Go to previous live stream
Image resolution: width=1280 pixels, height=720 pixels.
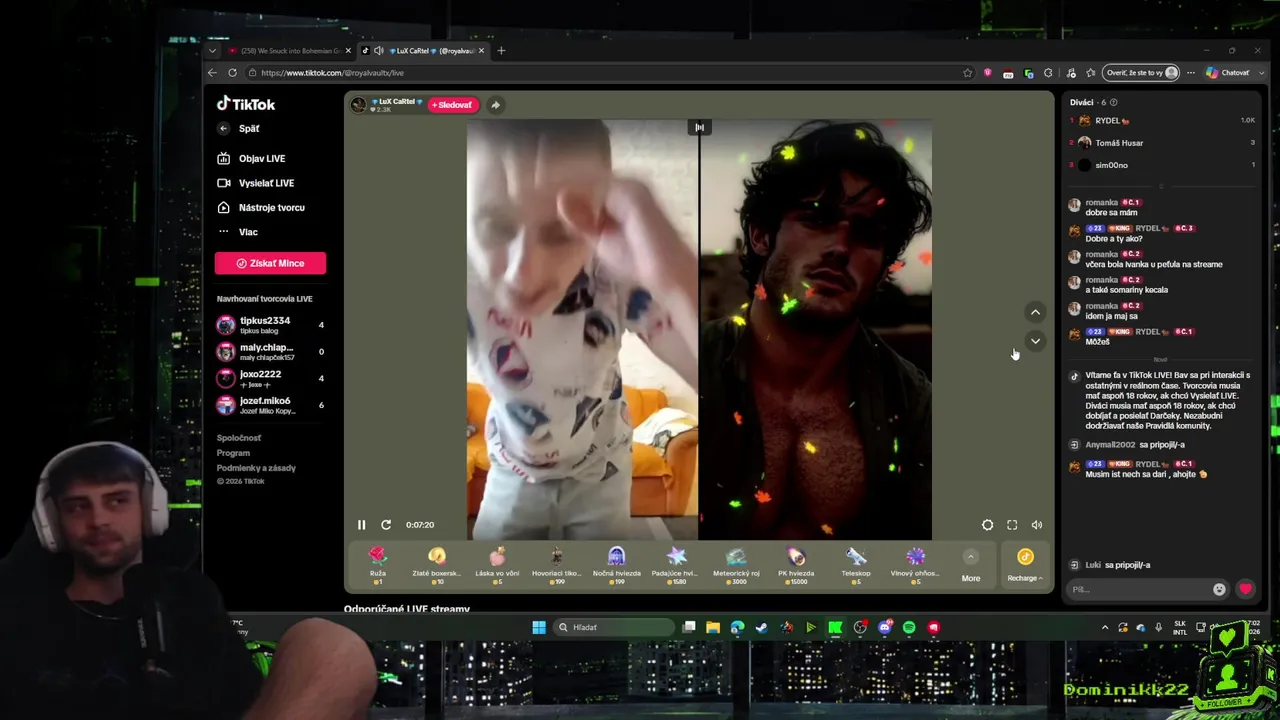pos(1035,312)
